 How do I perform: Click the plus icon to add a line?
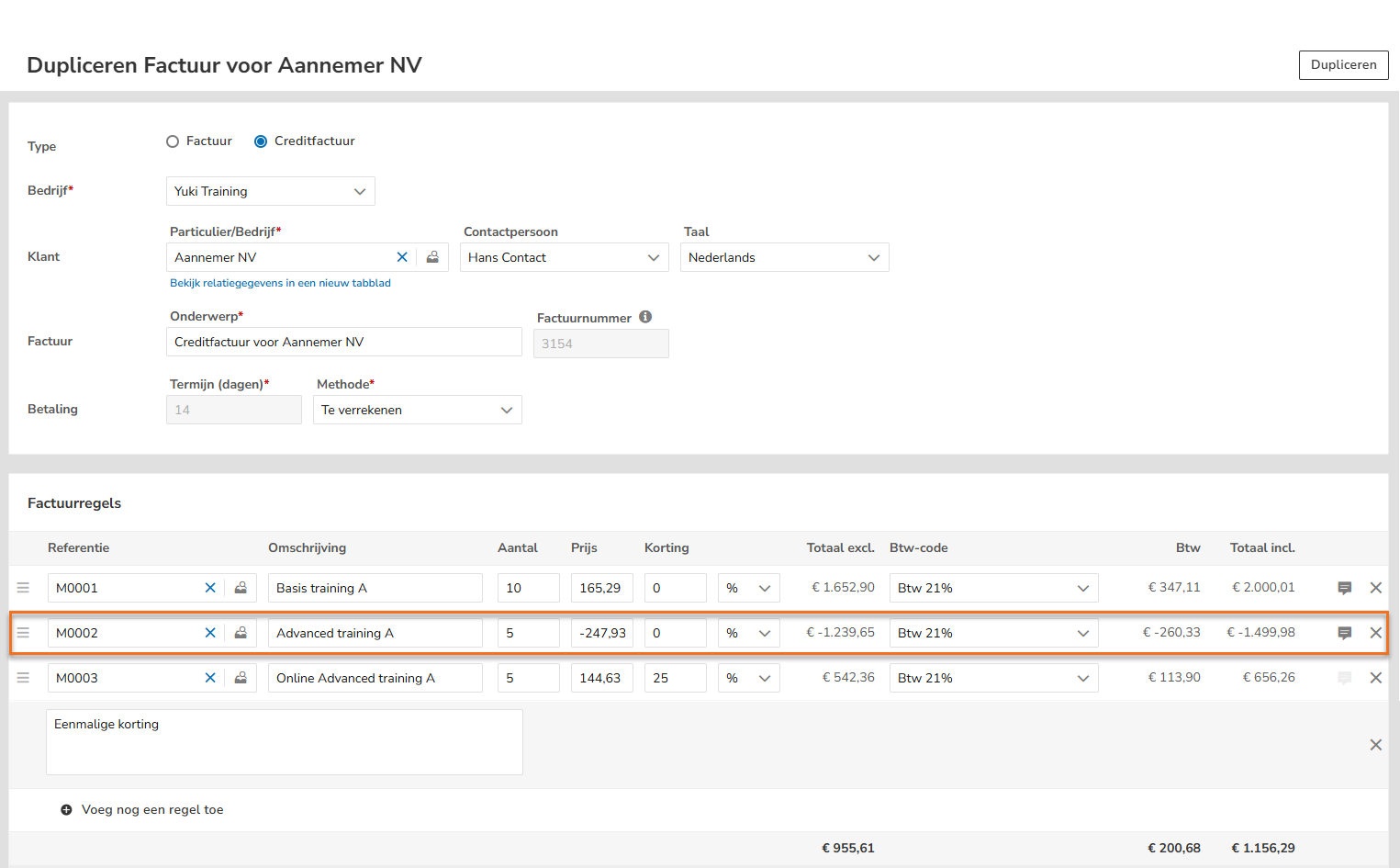click(66, 810)
